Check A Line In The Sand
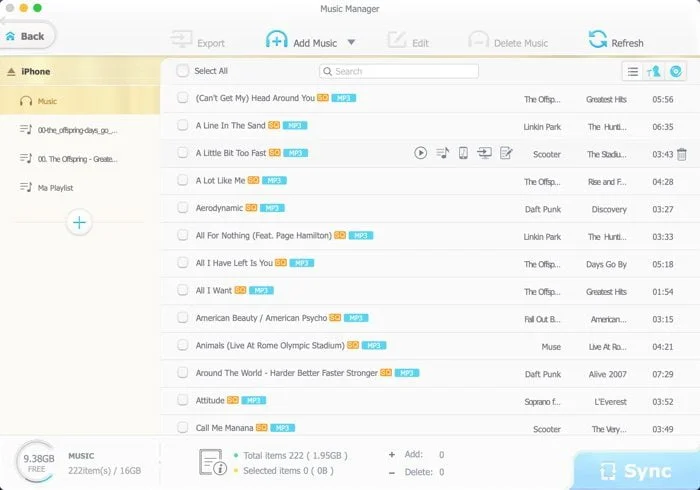Screen dimensions: 700x490 183,125
